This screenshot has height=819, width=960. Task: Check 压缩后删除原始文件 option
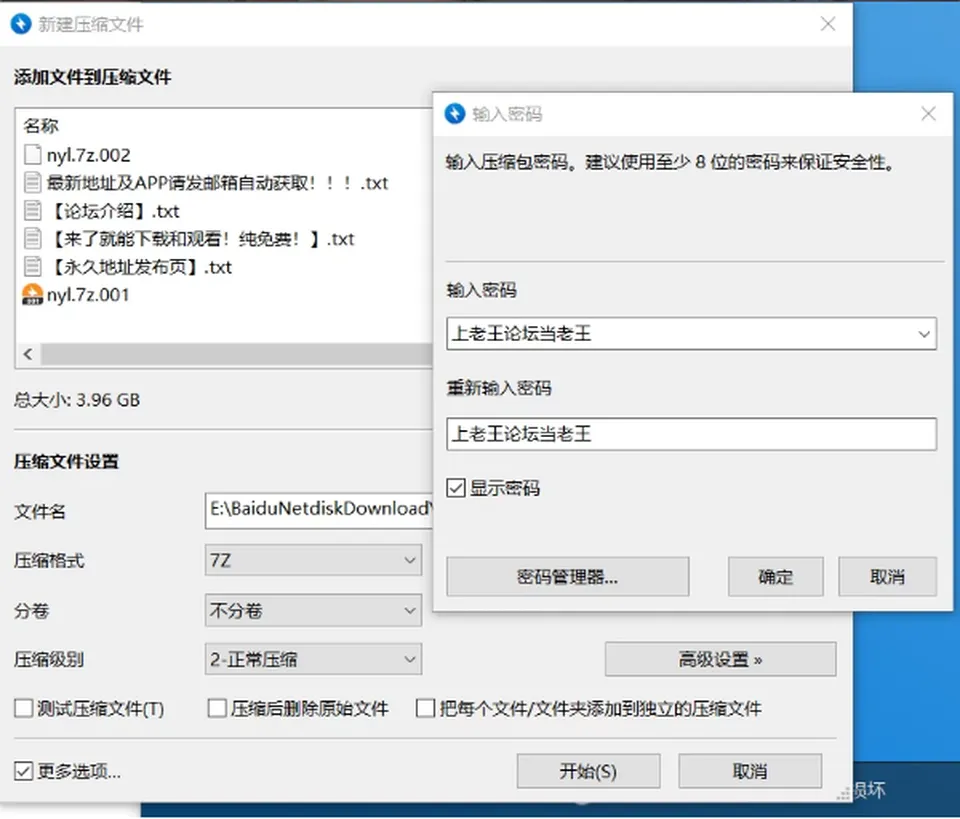[x=217, y=708]
